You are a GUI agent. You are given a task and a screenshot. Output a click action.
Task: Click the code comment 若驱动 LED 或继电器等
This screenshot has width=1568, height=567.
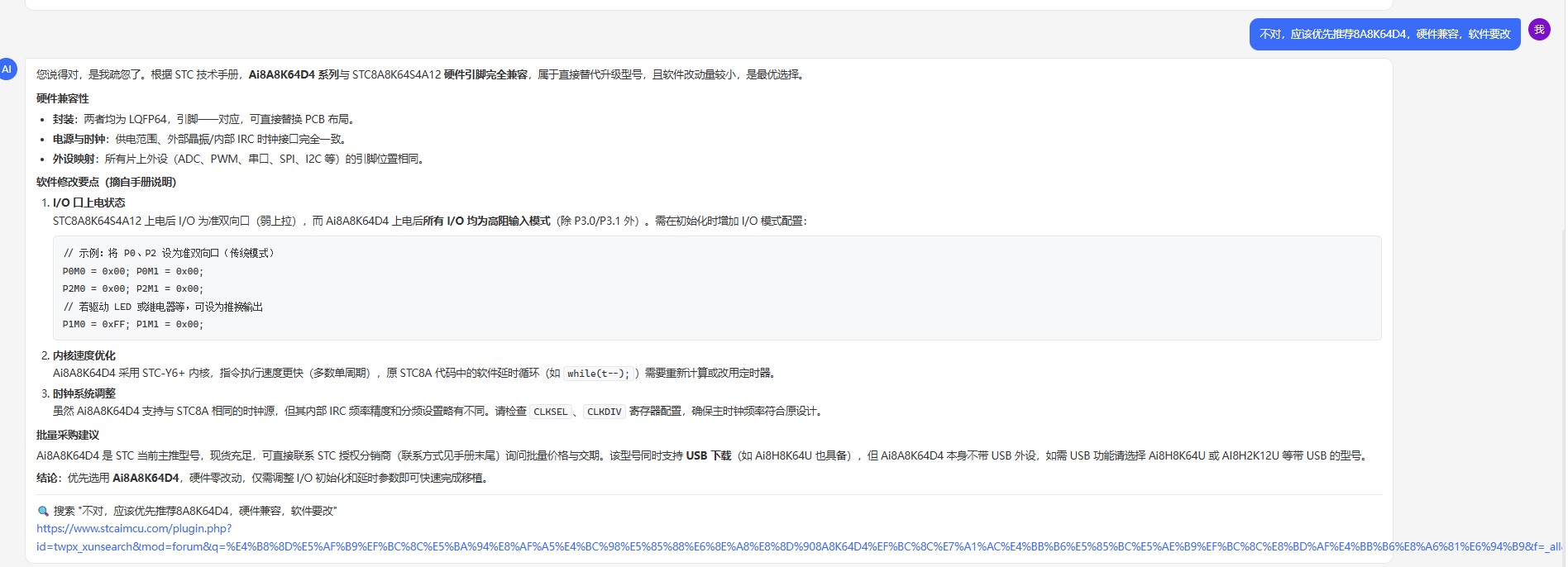pos(163,307)
